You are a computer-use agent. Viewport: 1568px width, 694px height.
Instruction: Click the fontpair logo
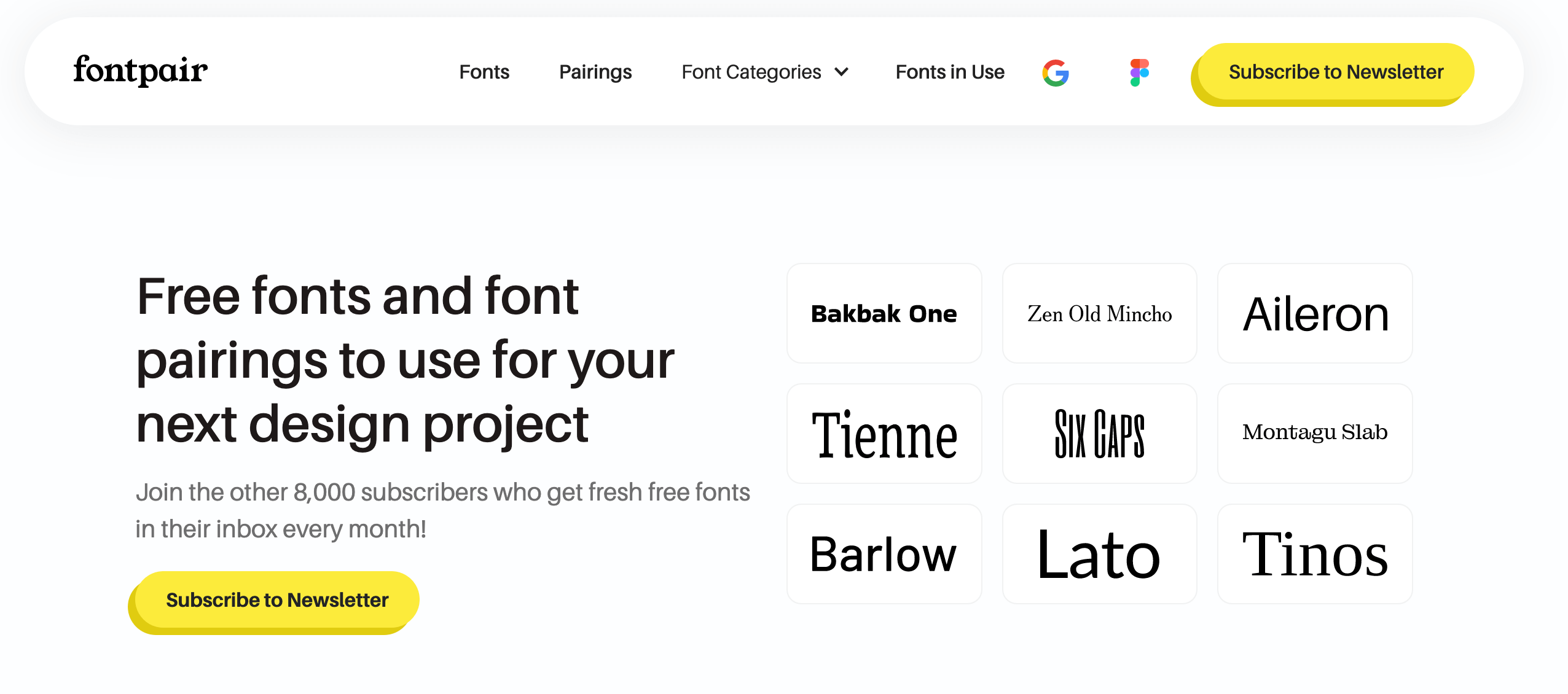(141, 71)
